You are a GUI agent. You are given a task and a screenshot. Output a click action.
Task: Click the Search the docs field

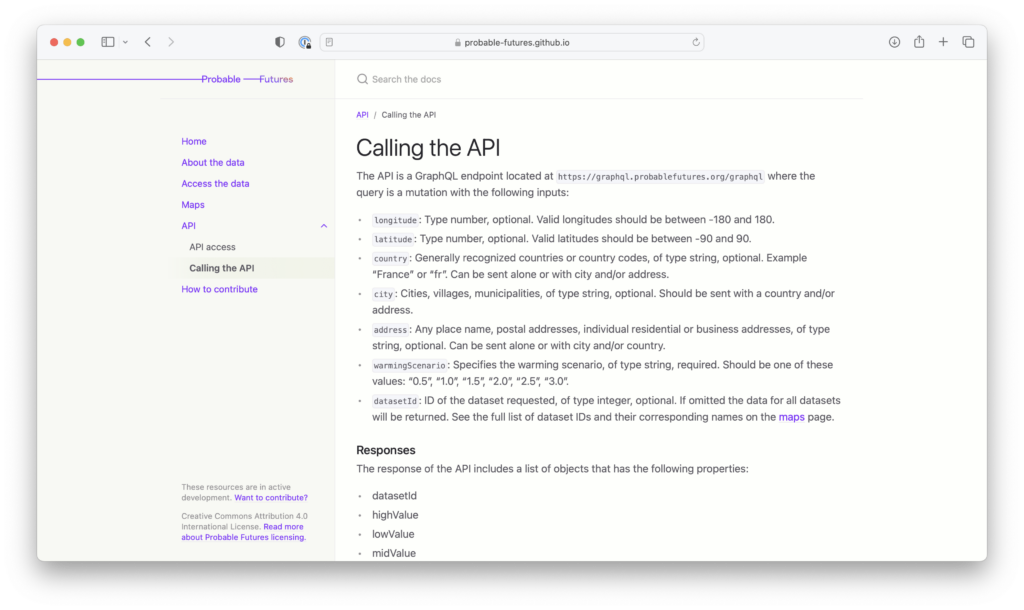[420, 78]
